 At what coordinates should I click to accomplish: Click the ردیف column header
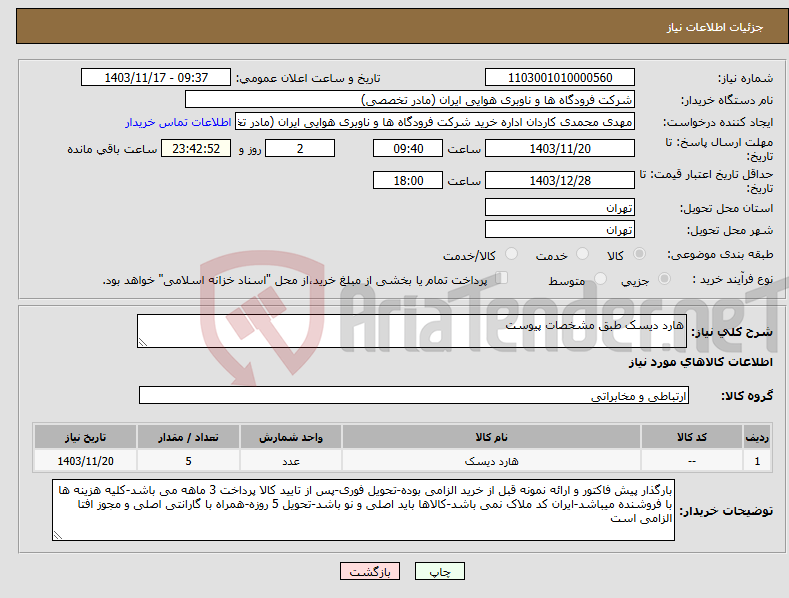757,437
